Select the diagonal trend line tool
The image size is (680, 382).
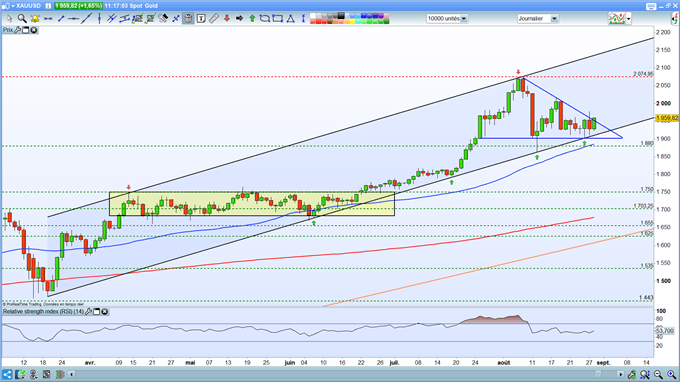pyautogui.click(x=86, y=19)
